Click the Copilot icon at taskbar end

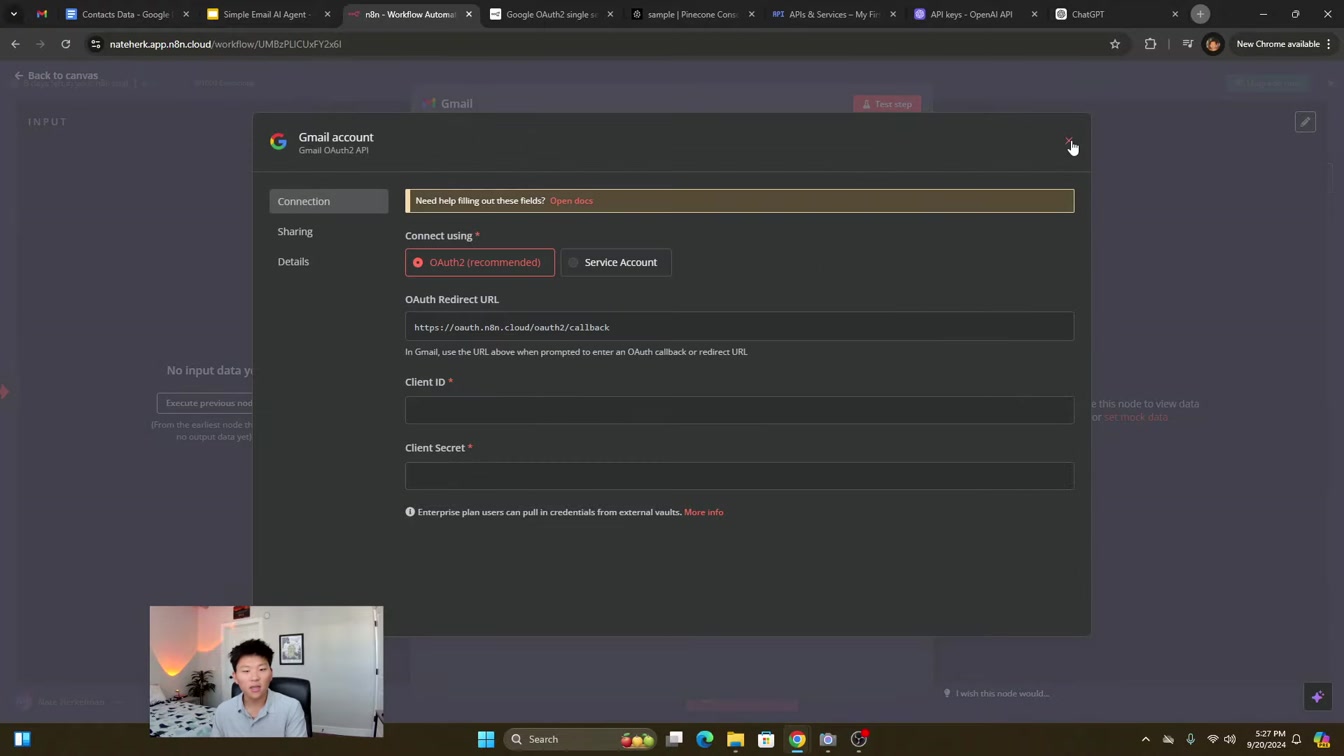1322,739
